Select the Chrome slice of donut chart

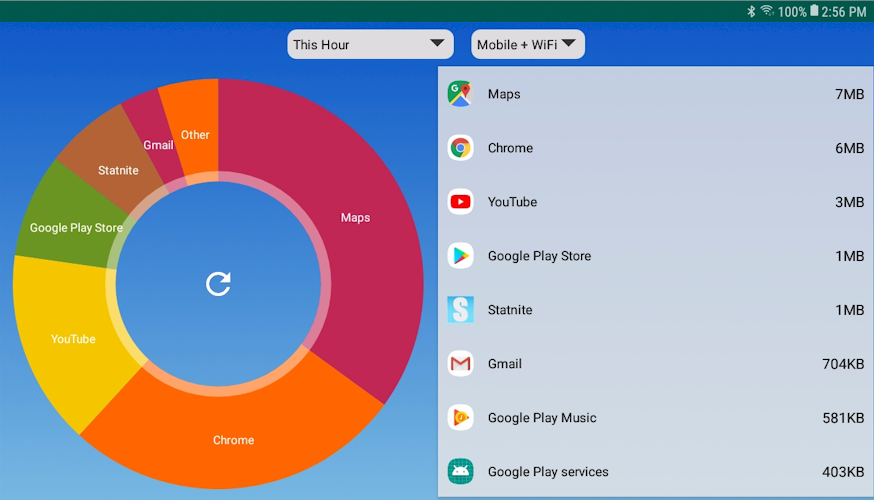233,440
